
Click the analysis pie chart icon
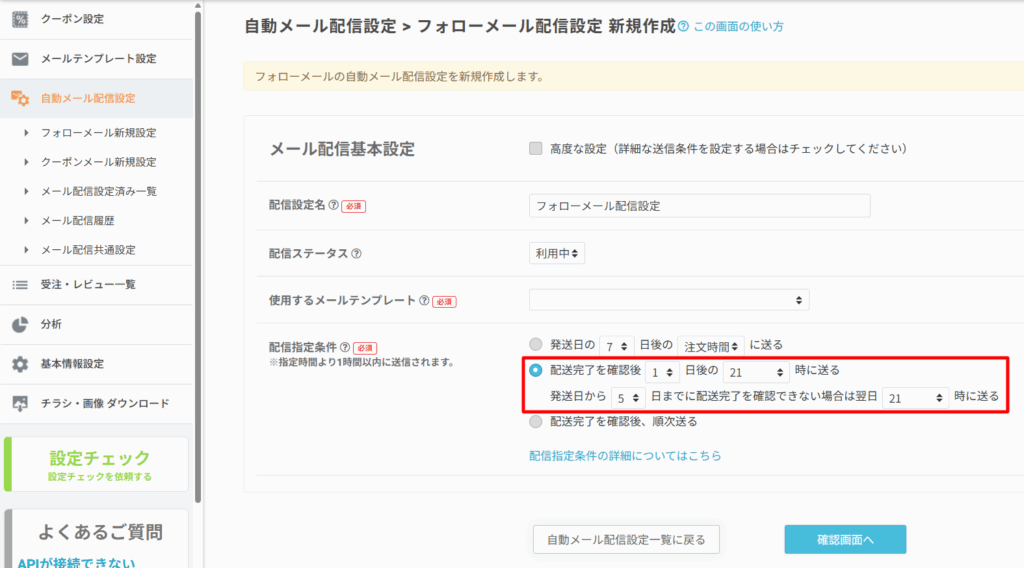pyautogui.click(x=20, y=324)
